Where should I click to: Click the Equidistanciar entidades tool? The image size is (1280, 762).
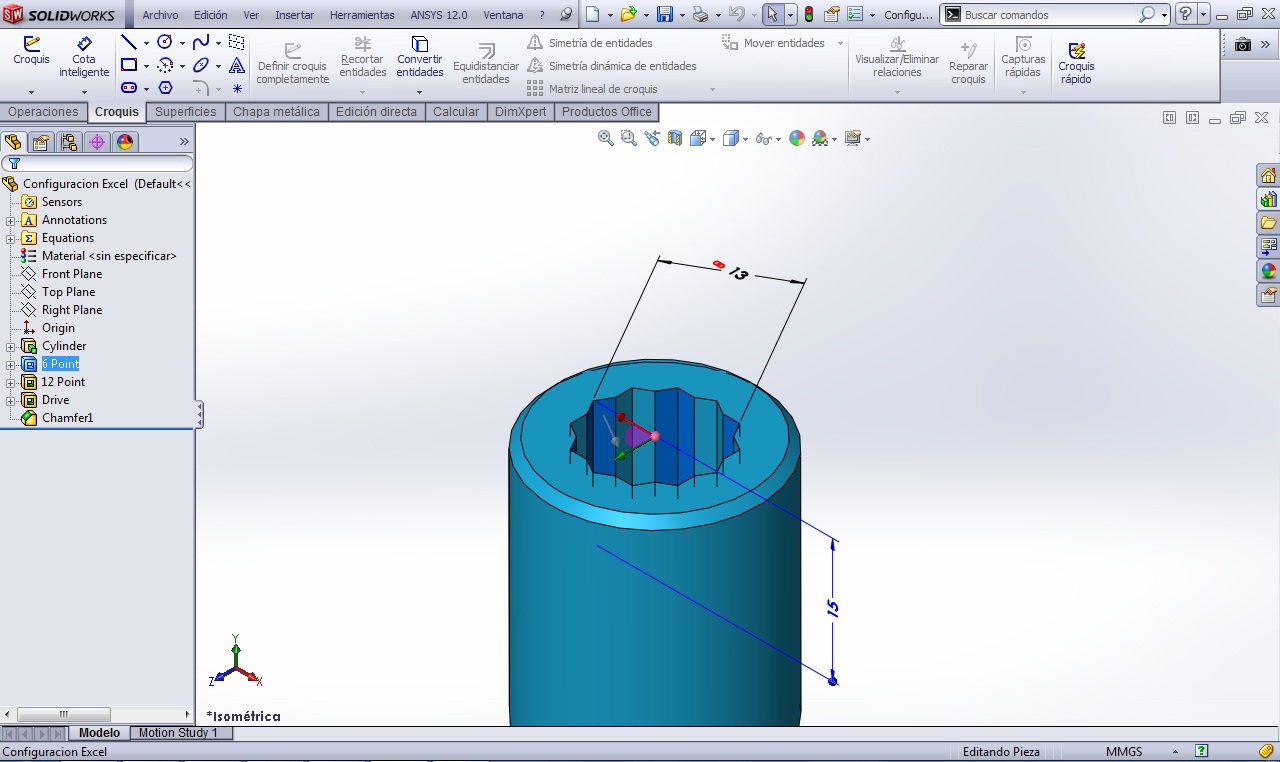(x=486, y=65)
